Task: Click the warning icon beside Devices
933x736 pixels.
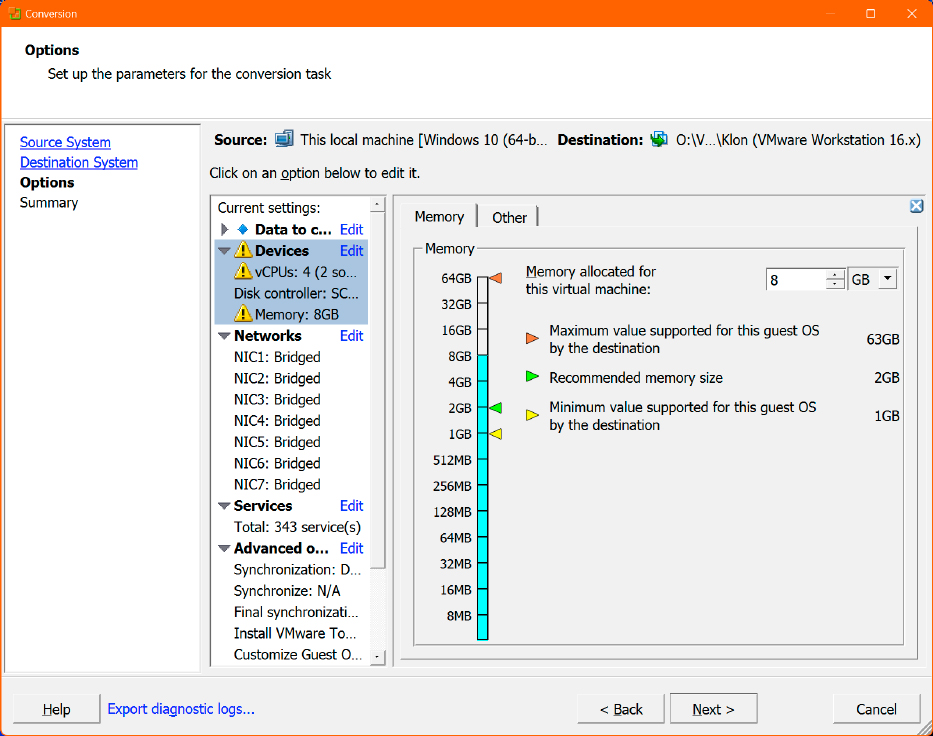Action: pos(243,250)
